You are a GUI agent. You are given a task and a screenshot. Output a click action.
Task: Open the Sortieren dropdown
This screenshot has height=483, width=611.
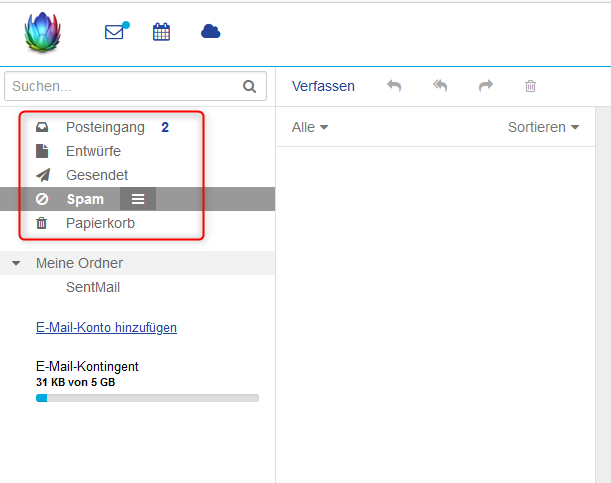(543, 127)
